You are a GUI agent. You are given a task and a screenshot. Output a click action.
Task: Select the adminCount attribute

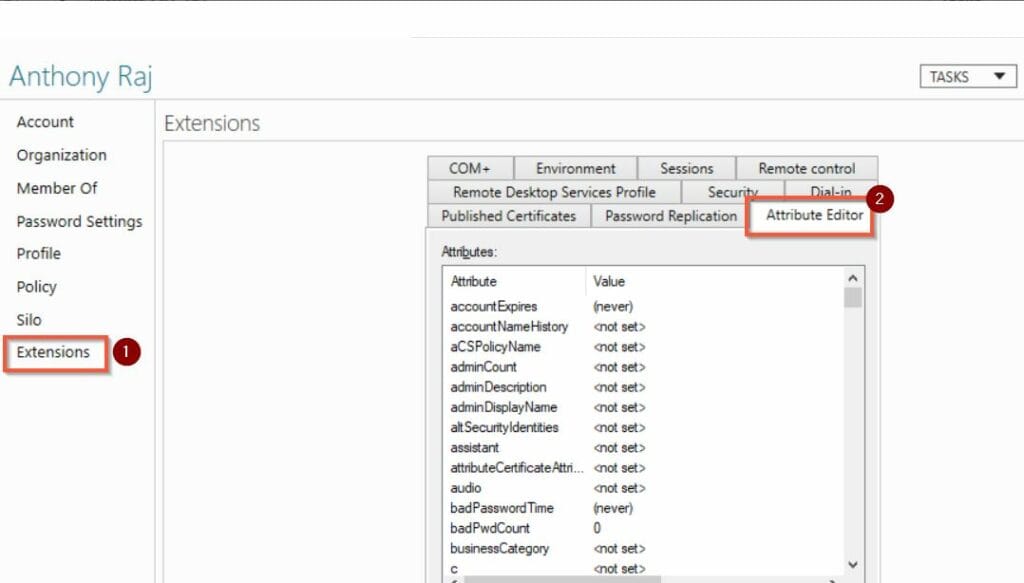point(643,367)
